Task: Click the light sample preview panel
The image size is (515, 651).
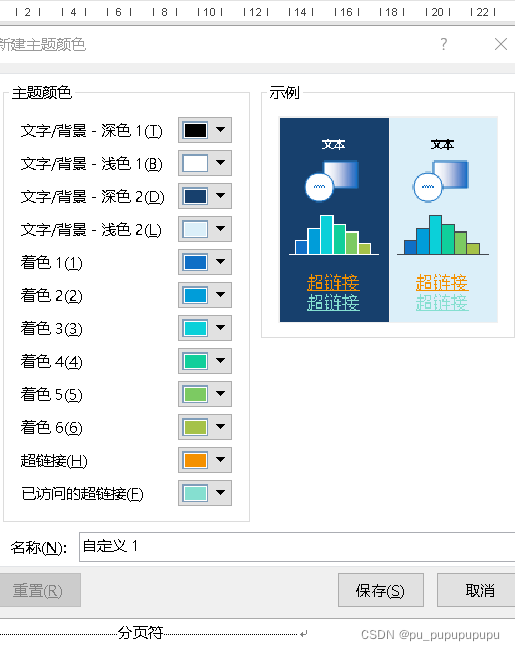Action: point(443,220)
